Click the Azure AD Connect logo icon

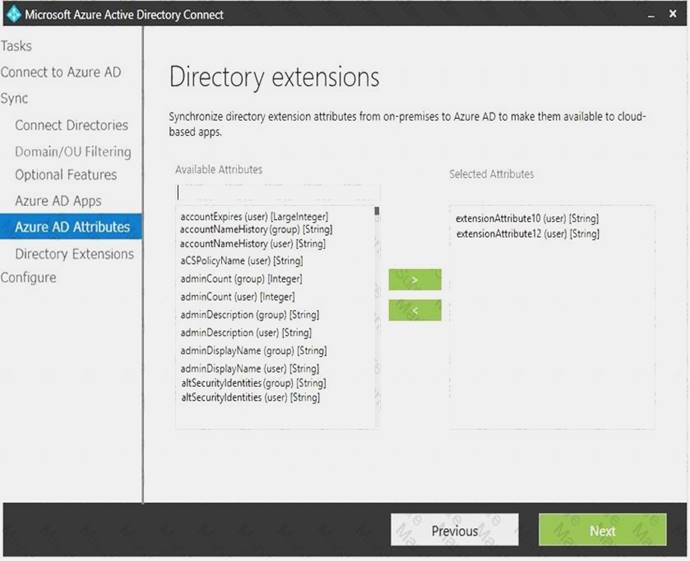pyautogui.click(x=14, y=14)
